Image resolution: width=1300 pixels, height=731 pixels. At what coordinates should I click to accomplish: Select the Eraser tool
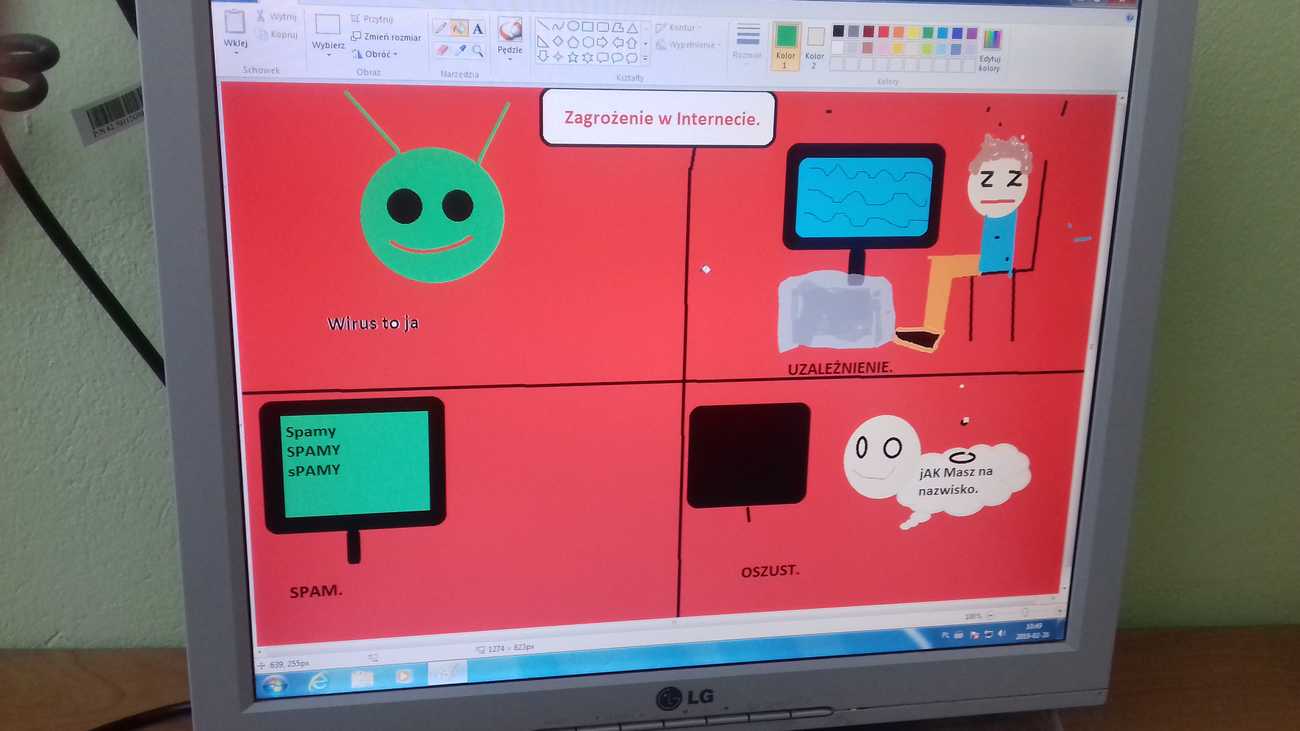pos(441,50)
